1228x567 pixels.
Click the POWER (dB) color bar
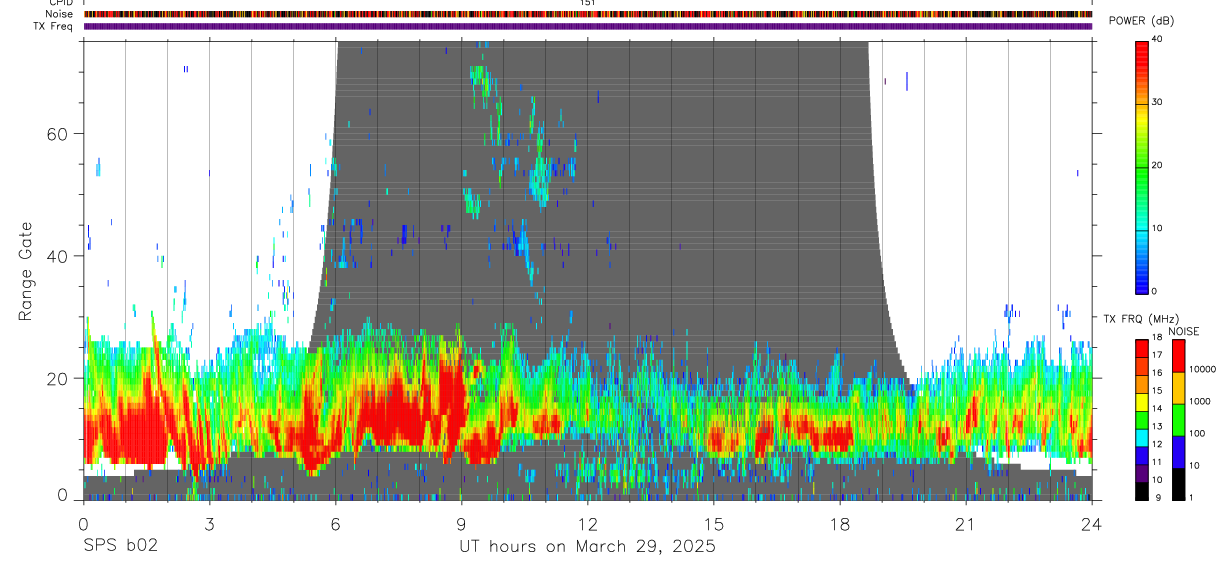(1142, 166)
